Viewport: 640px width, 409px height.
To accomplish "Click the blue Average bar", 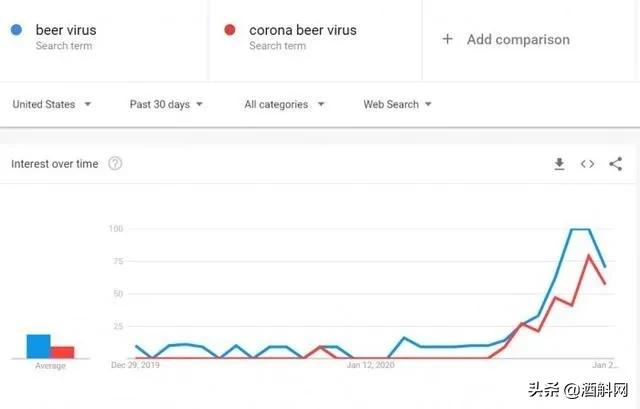I will [x=38, y=346].
